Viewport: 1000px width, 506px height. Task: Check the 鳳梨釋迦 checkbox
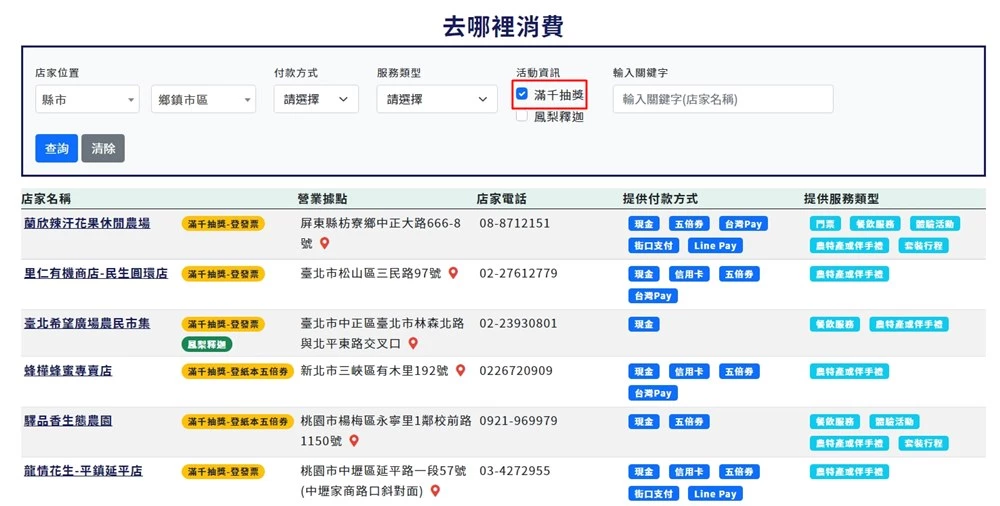coord(522,116)
